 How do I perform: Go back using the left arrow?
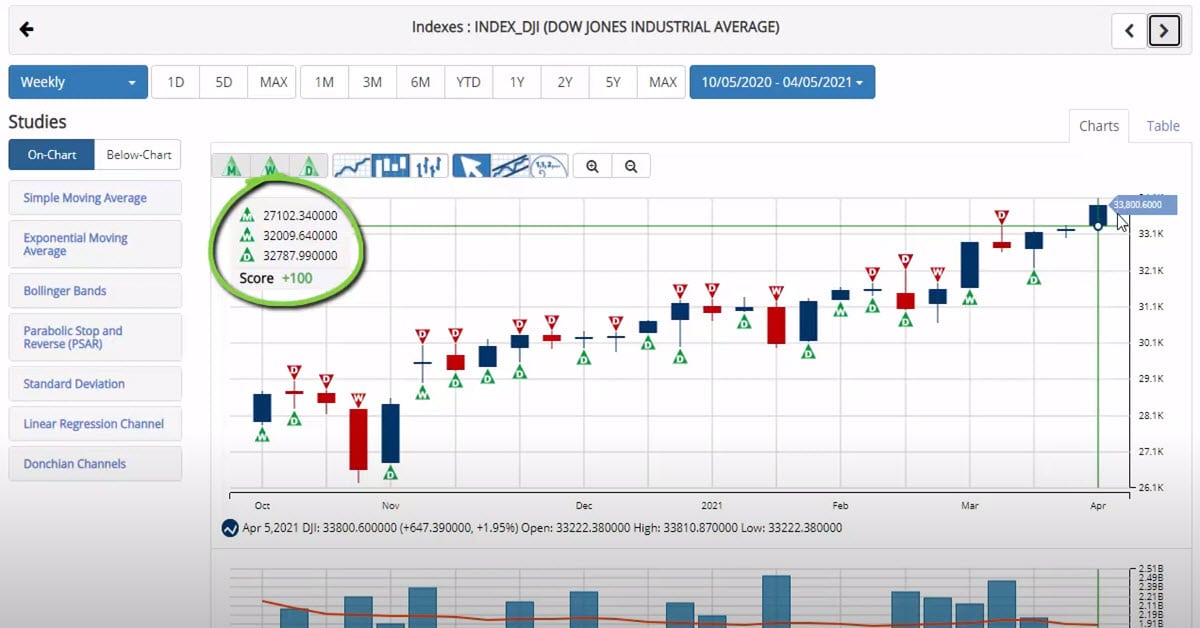[x=27, y=29]
